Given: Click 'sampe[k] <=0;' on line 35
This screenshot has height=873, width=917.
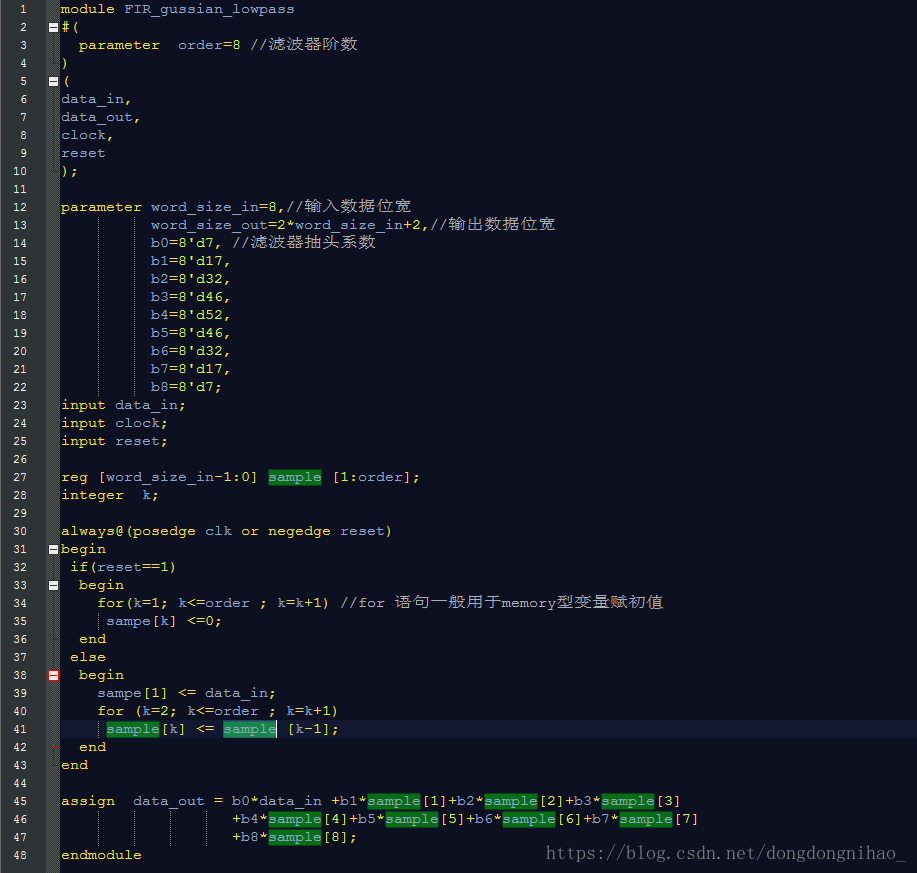Looking at the screenshot, I should pyautogui.click(x=164, y=621).
